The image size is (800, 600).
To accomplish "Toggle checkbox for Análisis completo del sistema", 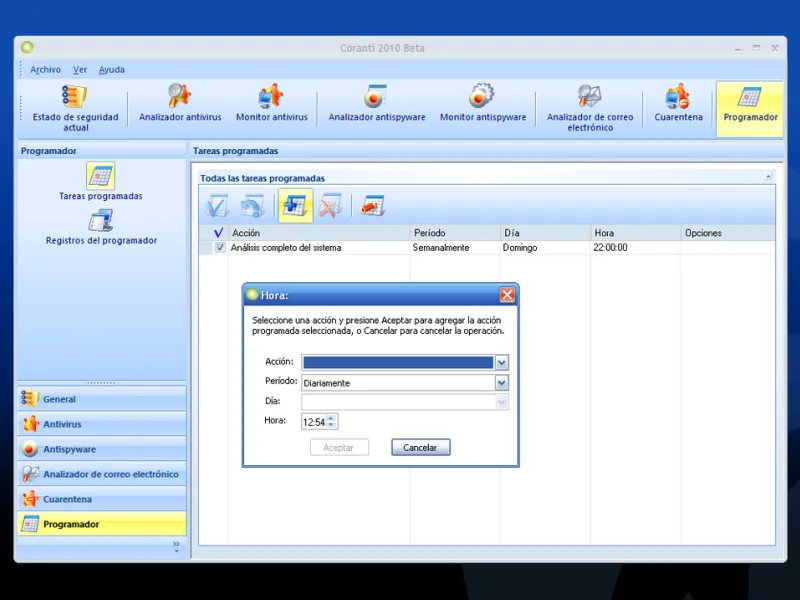I will [x=220, y=247].
